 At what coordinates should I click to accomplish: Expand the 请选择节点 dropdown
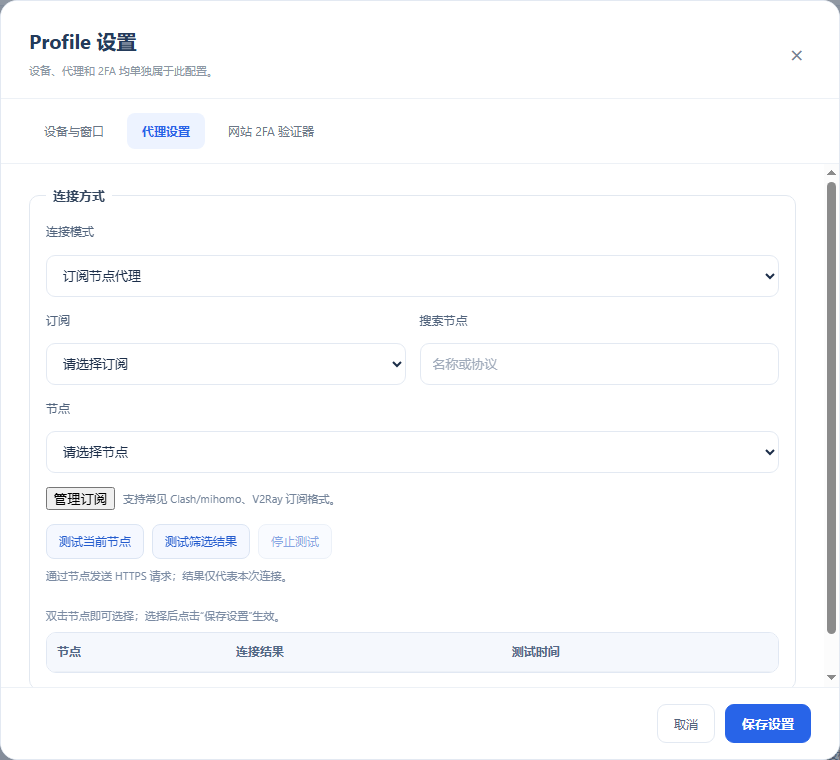point(412,452)
